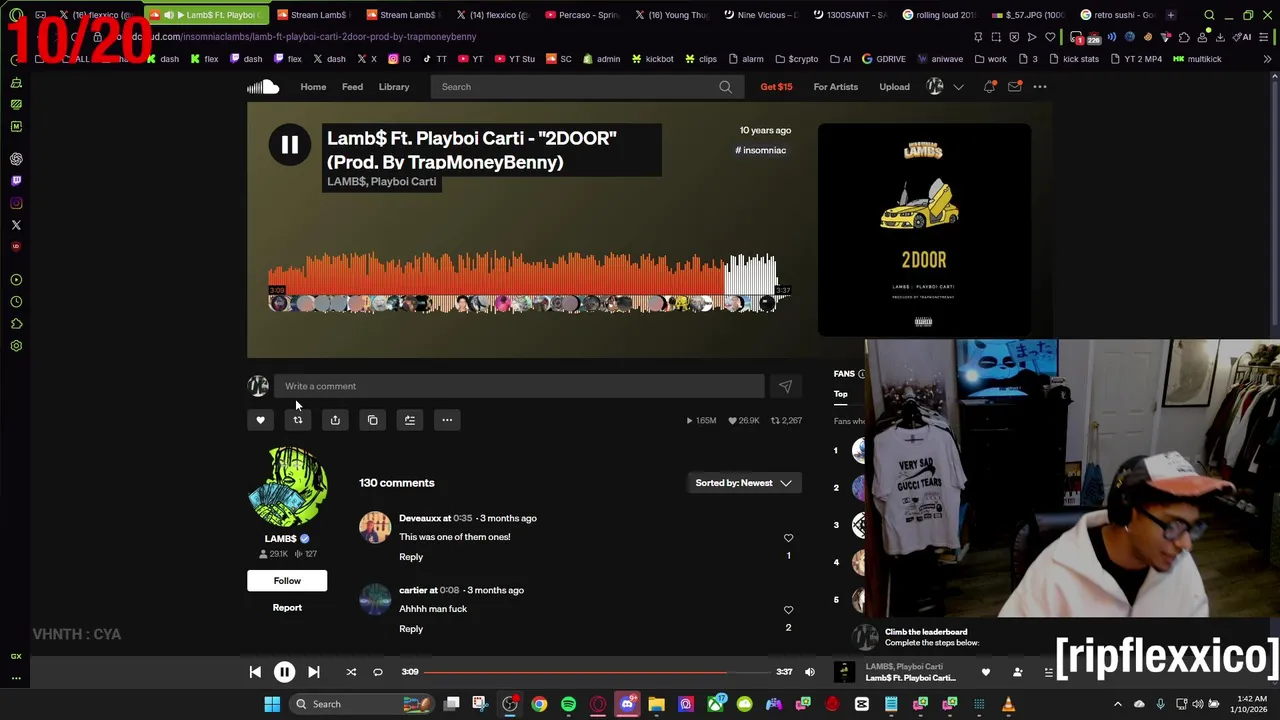Pause the track with the large pause button
The width and height of the screenshot is (1280, 720).
(x=289, y=145)
